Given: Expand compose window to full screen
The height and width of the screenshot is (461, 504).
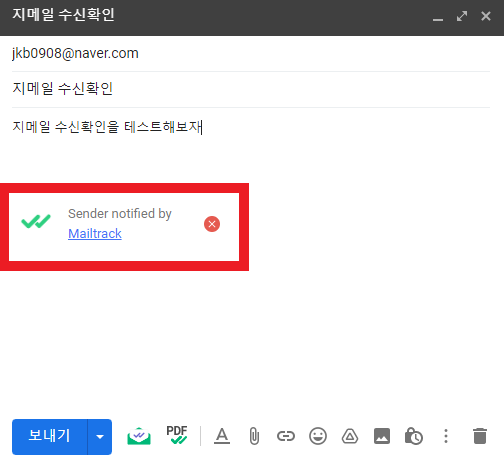Looking at the screenshot, I should tap(462, 16).
